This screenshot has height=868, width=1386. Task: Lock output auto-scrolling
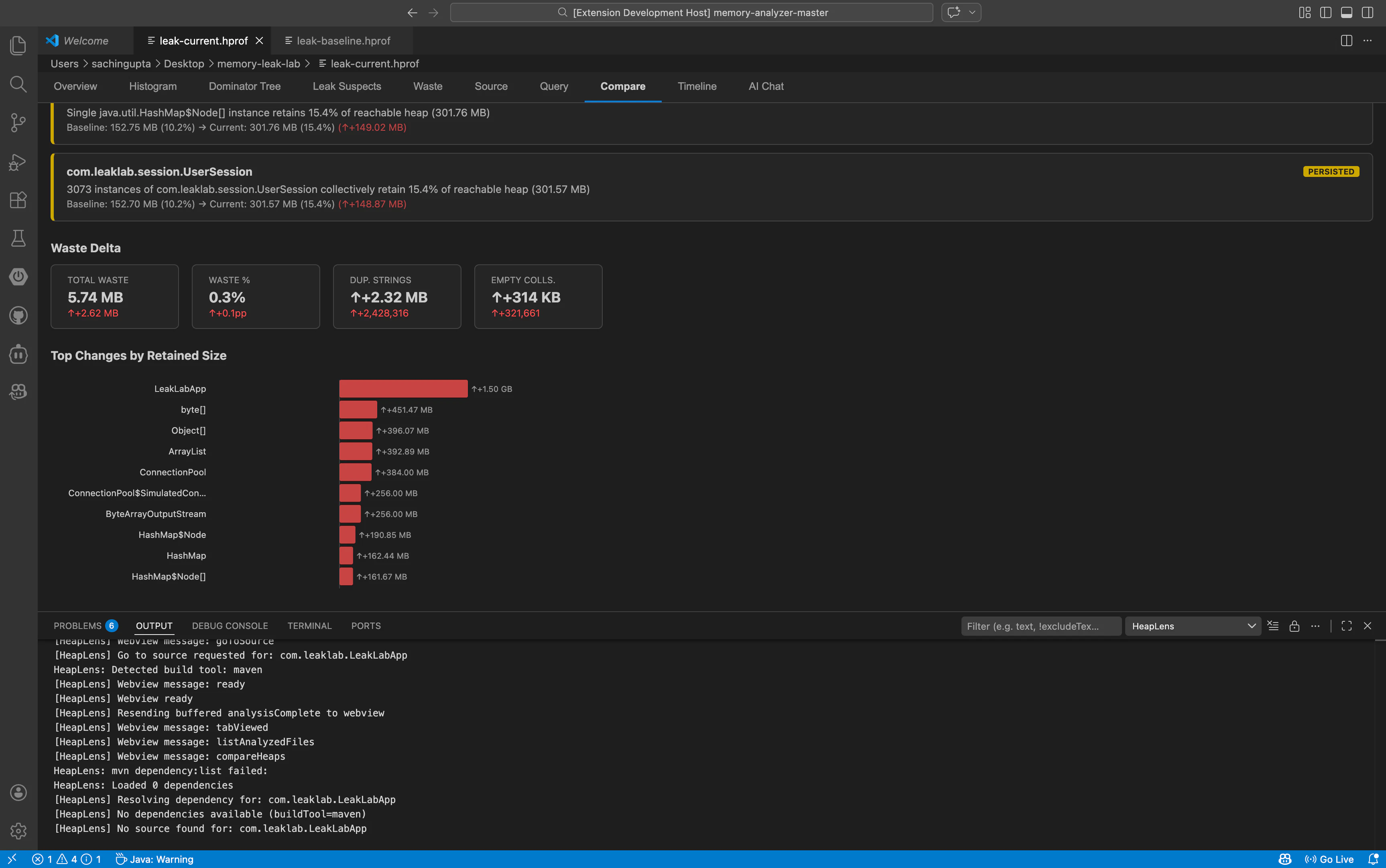click(x=1294, y=626)
